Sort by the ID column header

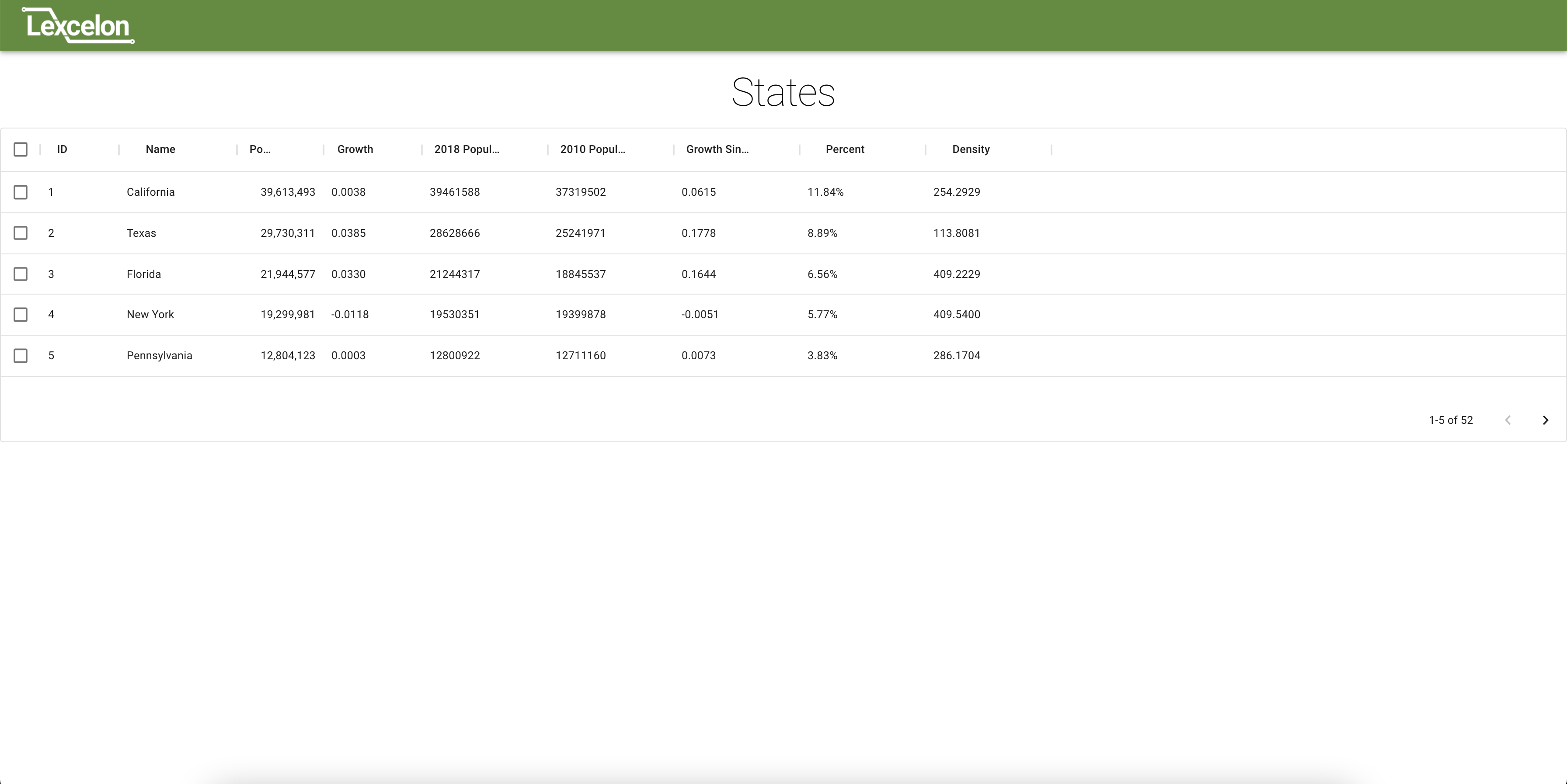click(x=62, y=149)
